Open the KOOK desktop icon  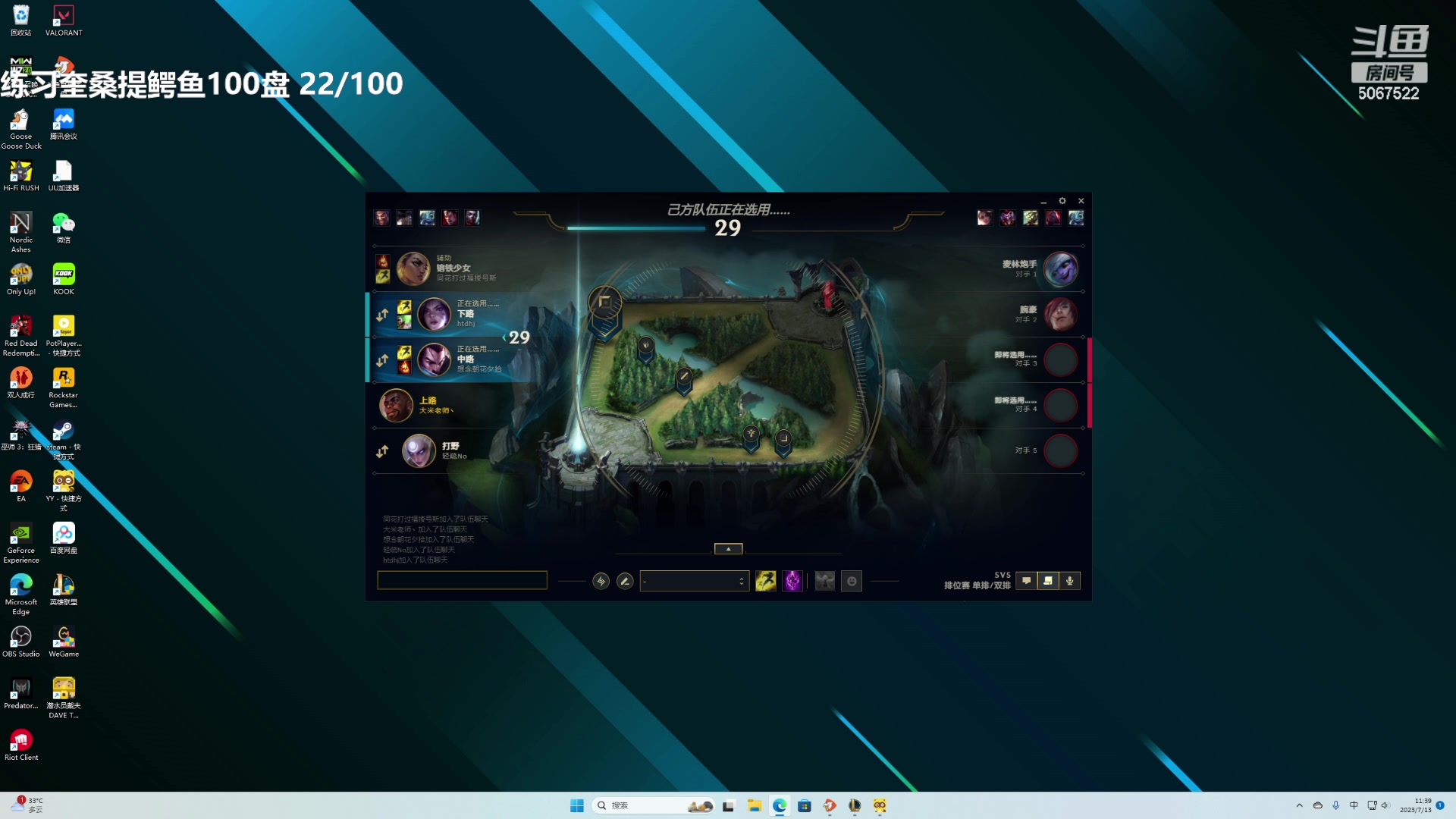64,279
